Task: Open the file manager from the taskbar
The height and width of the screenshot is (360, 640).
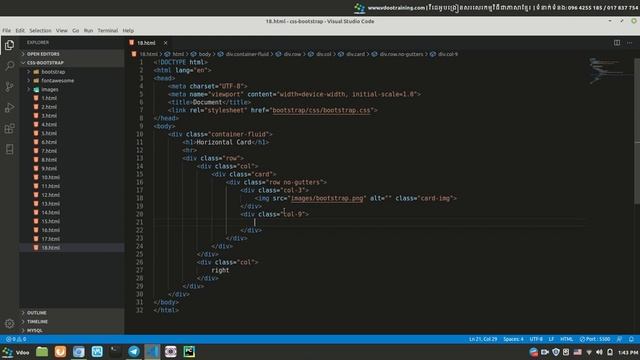Action: coord(42,351)
